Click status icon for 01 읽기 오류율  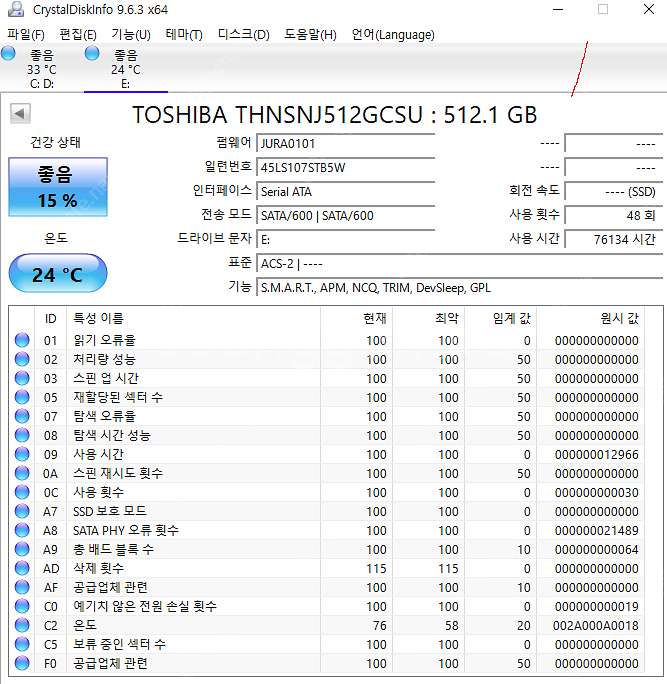pos(22,340)
